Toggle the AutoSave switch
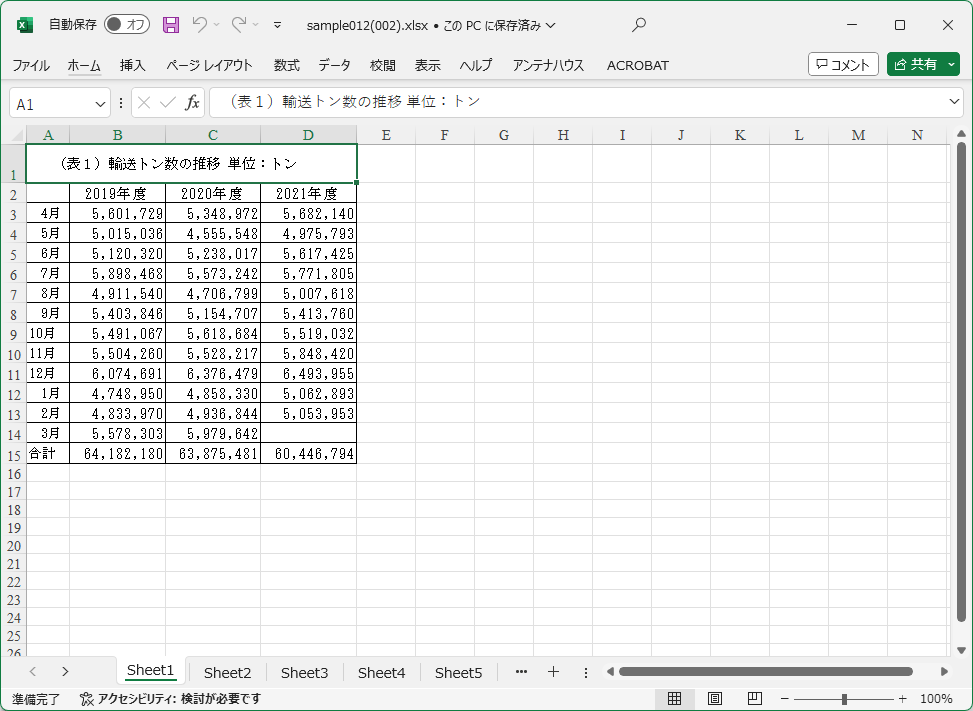Image resolution: width=973 pixels, height=711 pixels. [x=127, y=25]
